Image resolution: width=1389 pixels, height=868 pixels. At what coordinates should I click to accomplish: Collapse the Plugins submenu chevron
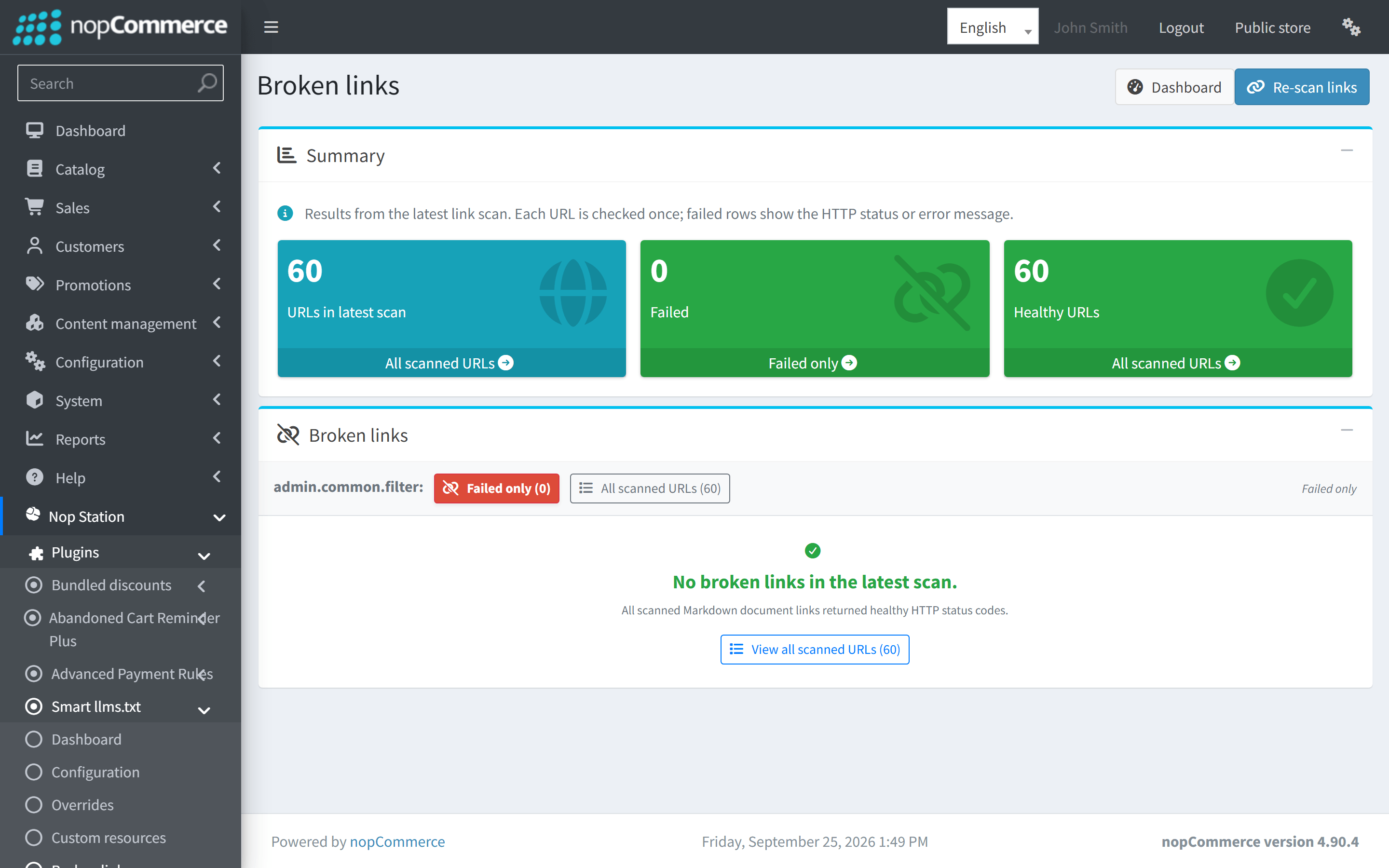coord(204,556)
